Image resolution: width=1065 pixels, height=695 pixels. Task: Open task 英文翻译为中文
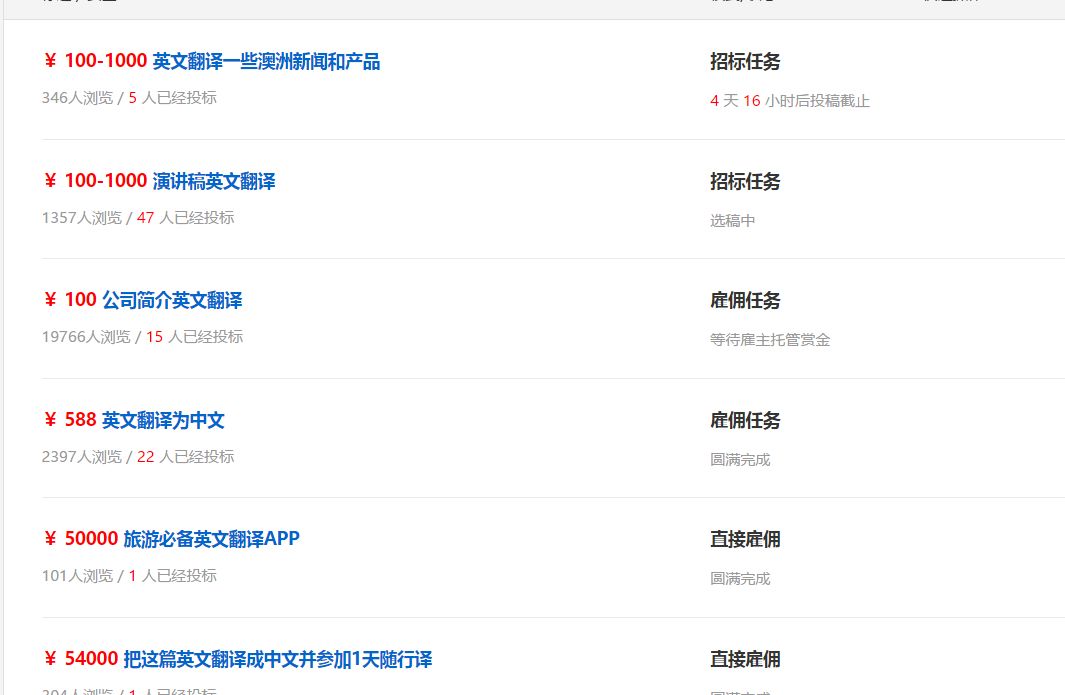pyautogui.click(x=163, y=420)
